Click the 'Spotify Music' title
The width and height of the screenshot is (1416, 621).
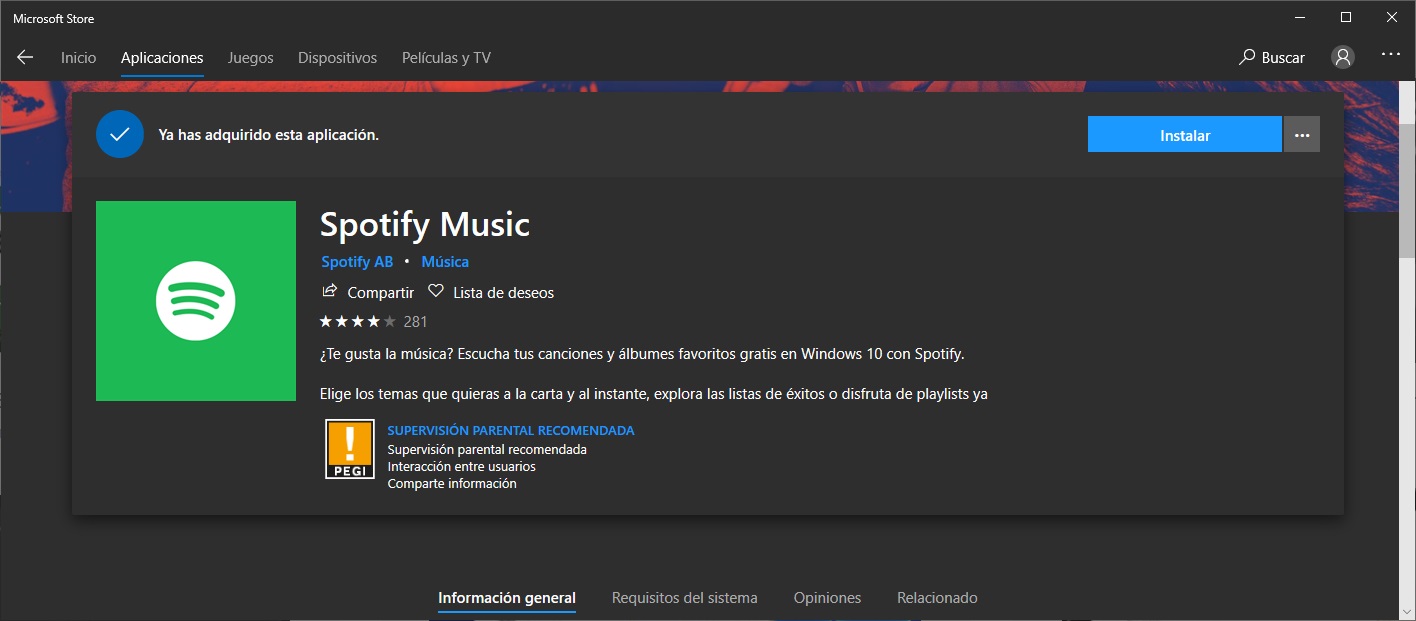(425, 224)
